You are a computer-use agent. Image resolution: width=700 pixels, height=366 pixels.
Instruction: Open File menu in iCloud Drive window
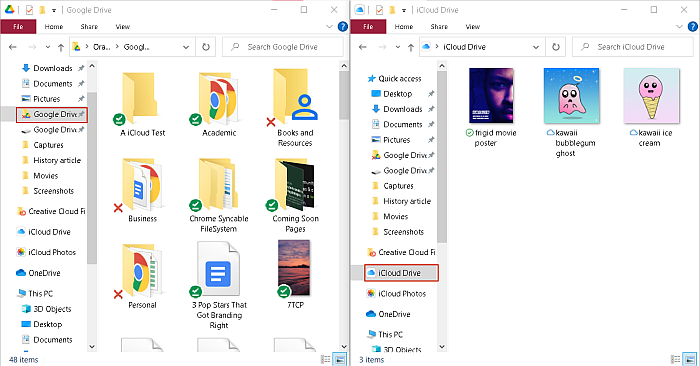click(x=368, y=27)
